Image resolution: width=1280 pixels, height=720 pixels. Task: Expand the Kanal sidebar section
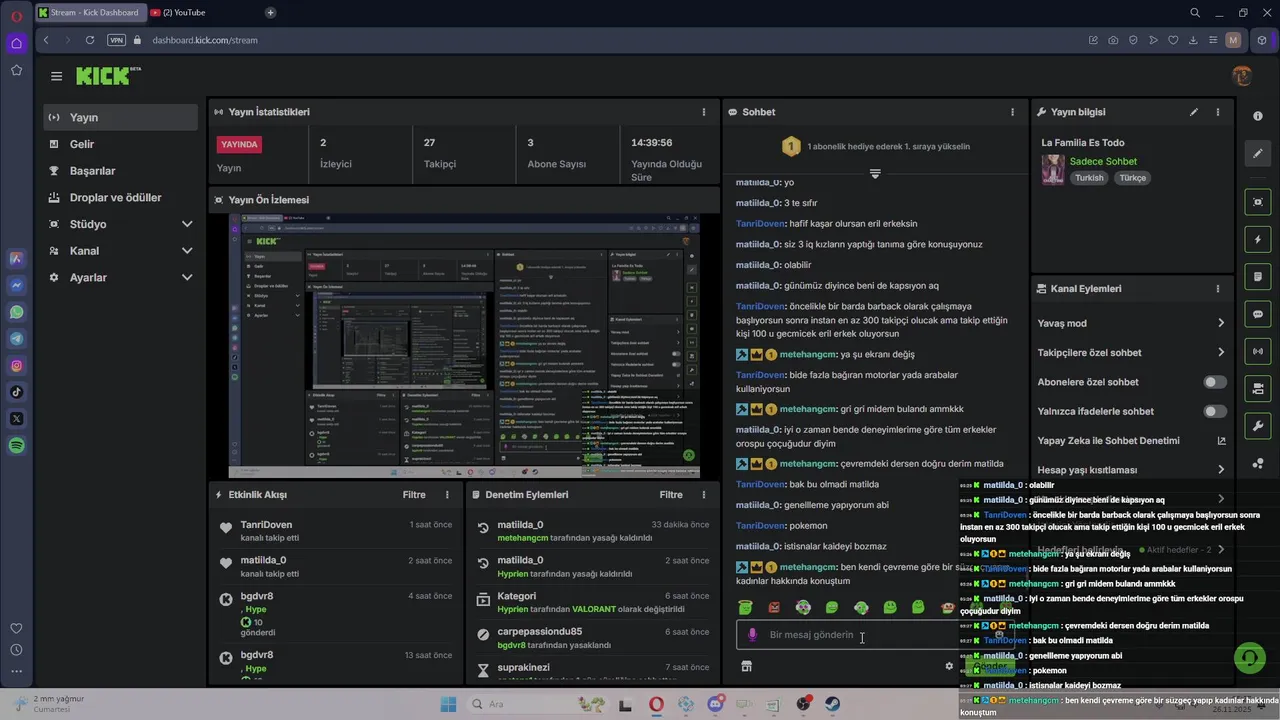tap(187, 251)
